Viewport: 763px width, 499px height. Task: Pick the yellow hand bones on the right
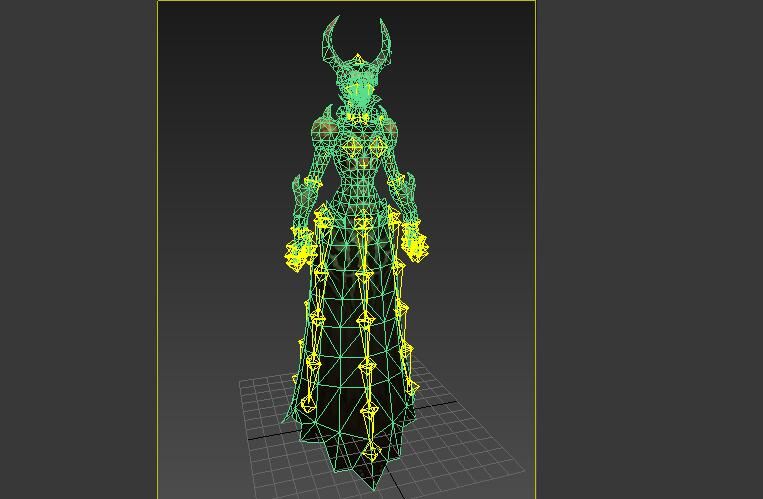414,245
